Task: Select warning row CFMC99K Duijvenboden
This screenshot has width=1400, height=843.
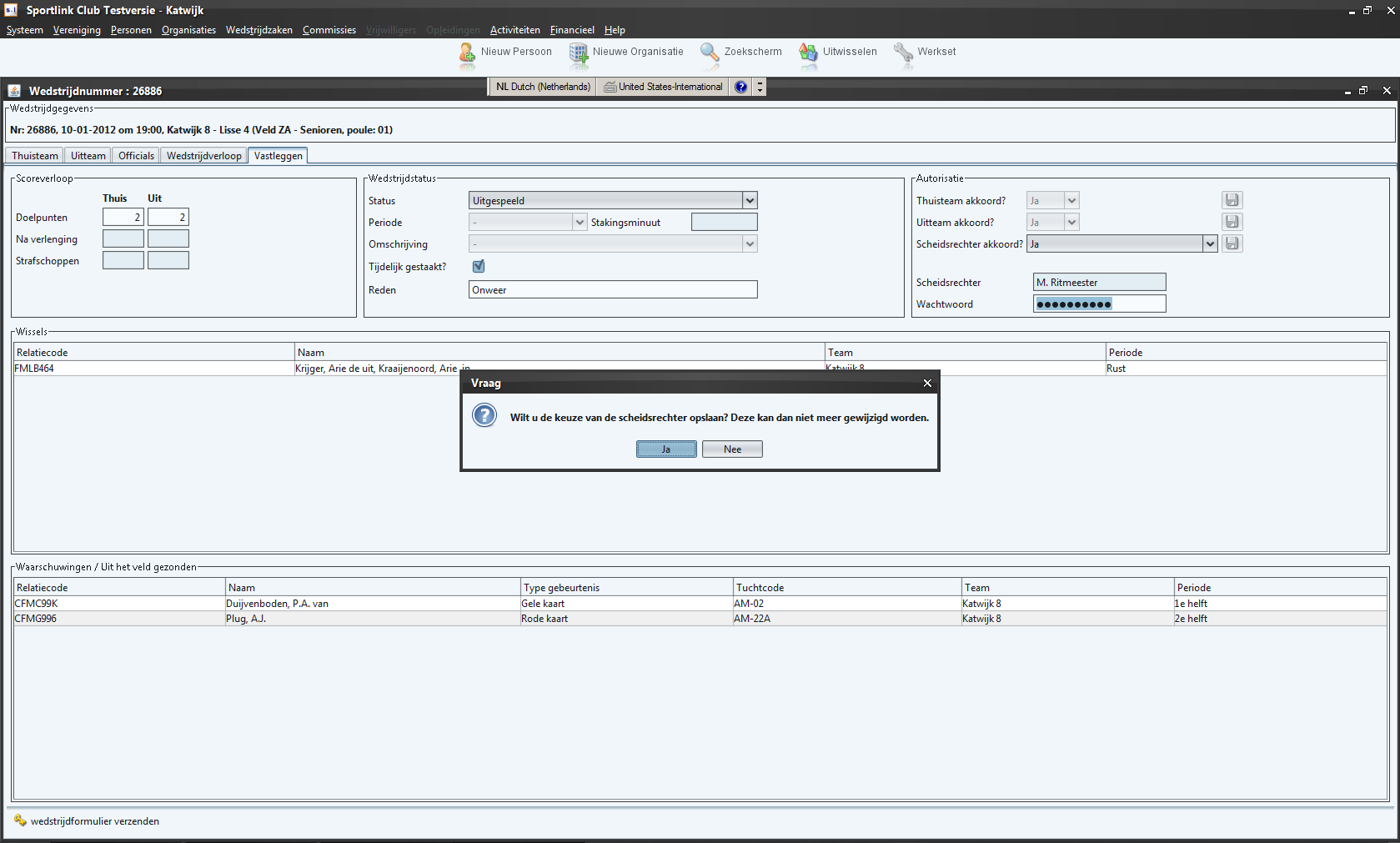Action: click(x=700, y=604)
